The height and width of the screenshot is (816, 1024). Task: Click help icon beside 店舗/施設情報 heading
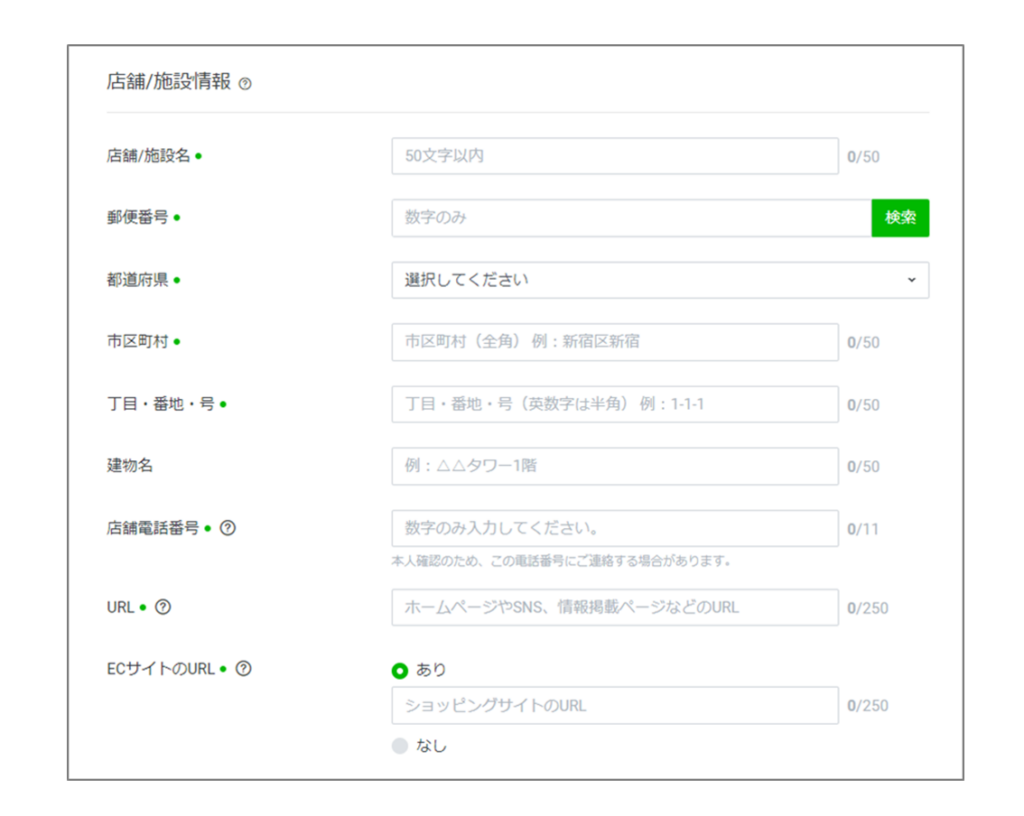[x=245, y=84]
